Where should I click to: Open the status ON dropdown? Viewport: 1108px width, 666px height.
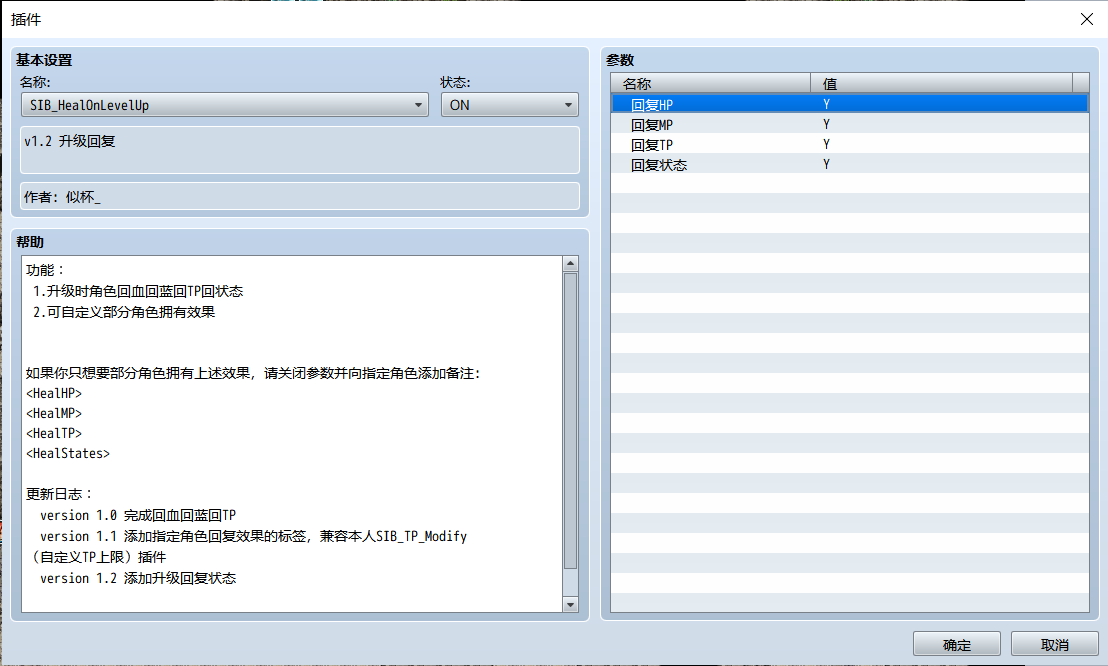click(509, 105)
